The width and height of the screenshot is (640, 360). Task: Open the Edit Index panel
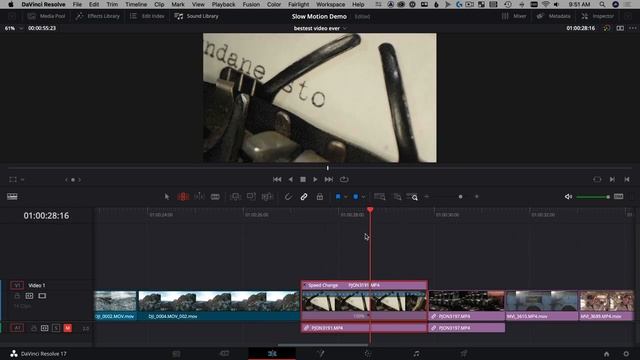click(x=147, y=16)
